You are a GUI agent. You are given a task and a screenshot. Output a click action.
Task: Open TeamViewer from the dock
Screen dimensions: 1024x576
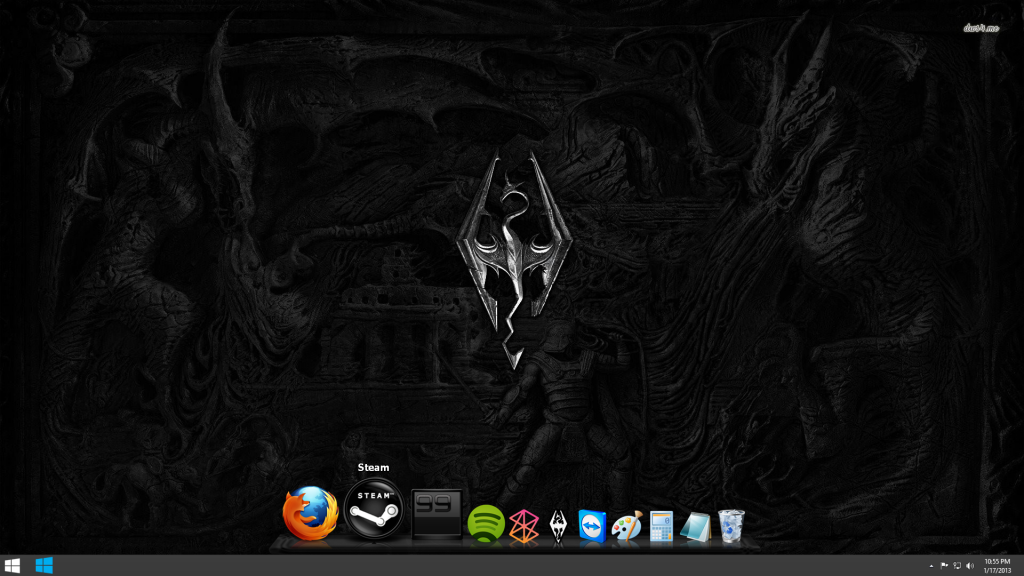pos(592,526)
